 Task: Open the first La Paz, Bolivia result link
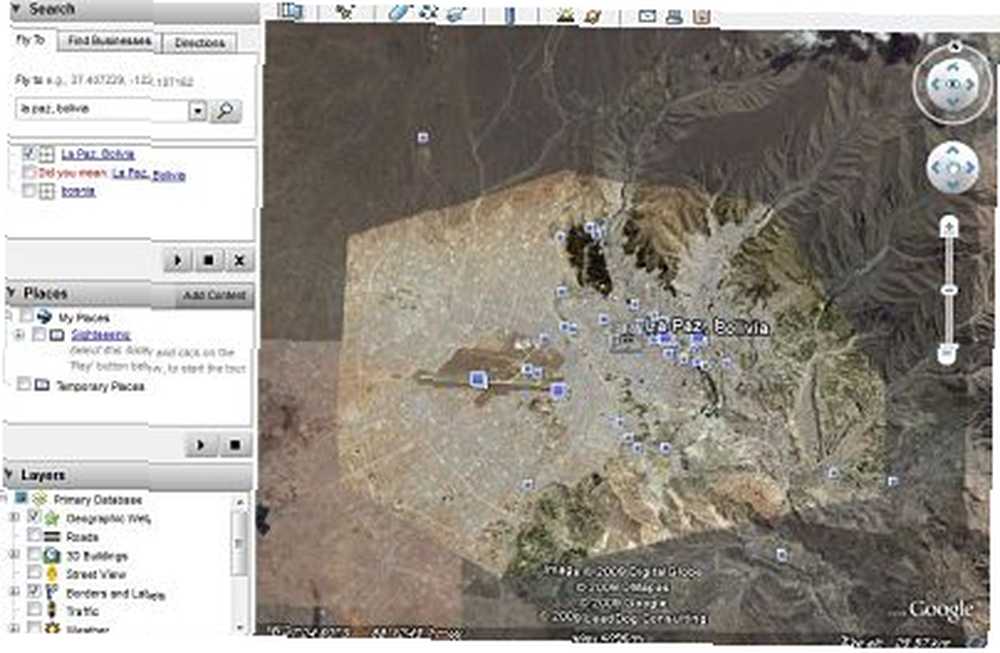point(98,154)
